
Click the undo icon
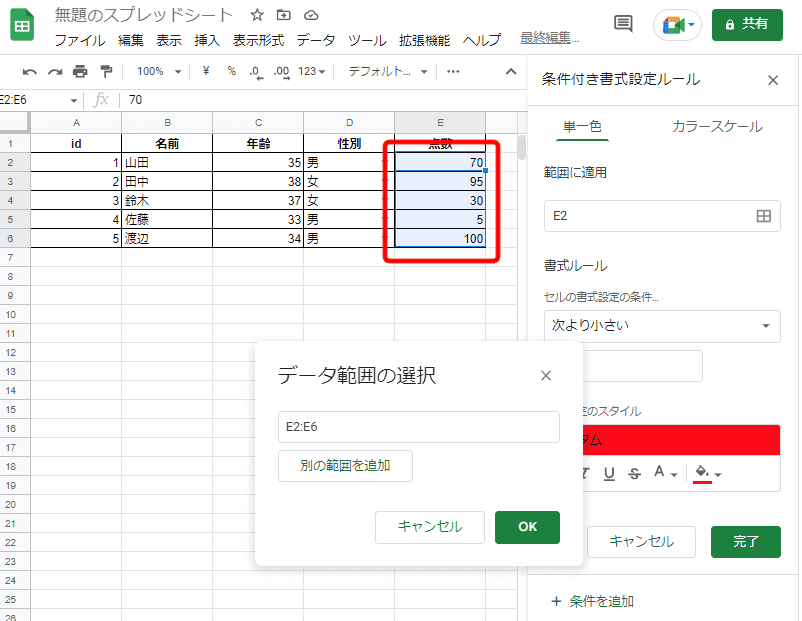pyautogui.click(x=30, y=71)
